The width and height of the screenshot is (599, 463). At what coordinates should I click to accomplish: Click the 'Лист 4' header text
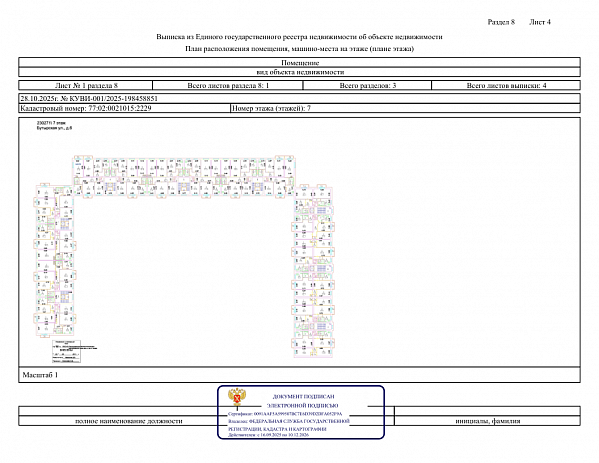539,22
